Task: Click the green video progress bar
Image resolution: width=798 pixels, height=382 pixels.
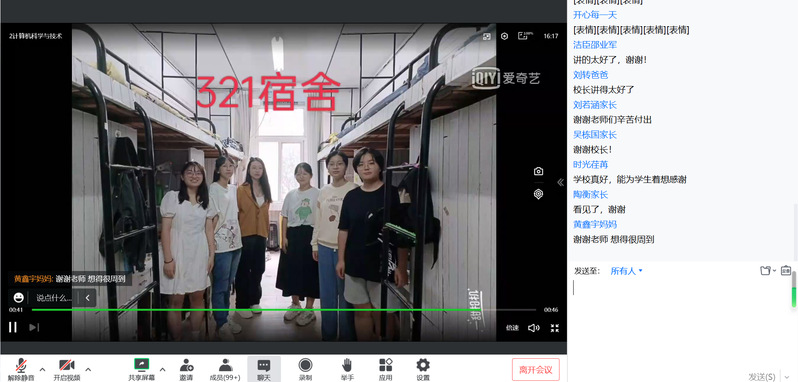Action: point(283,310)
